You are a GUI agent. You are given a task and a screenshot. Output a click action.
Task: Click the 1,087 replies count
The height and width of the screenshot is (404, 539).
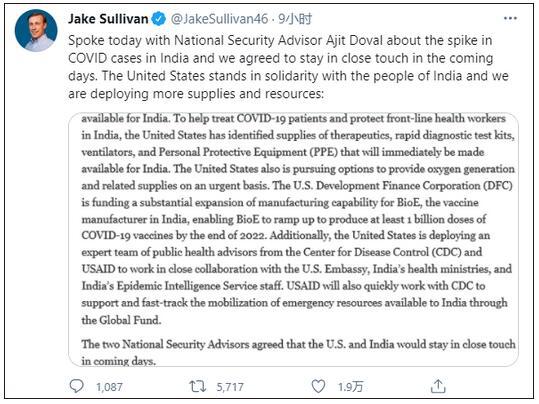pos(109,387)
